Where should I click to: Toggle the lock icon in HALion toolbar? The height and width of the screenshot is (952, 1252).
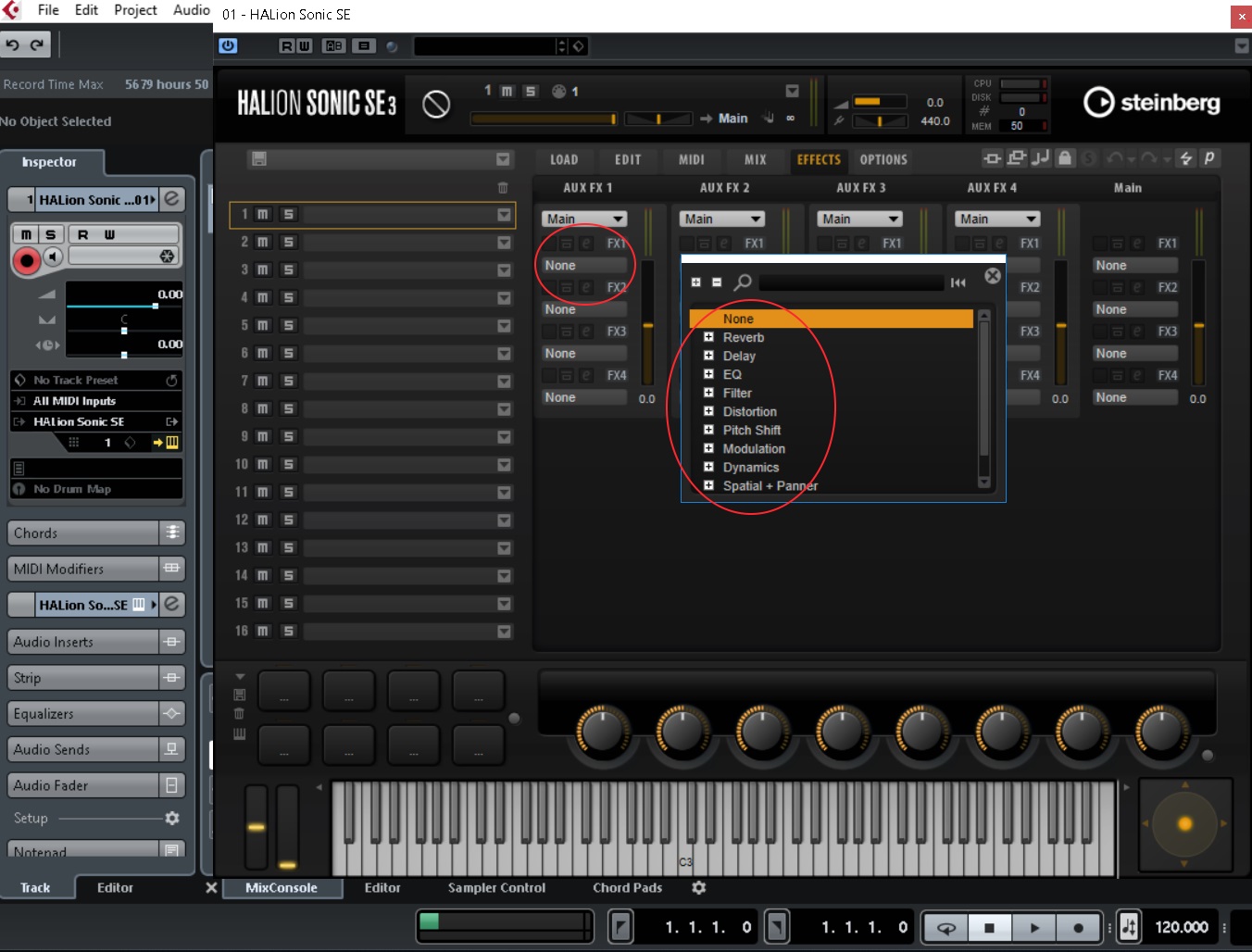pos(1065,158)
